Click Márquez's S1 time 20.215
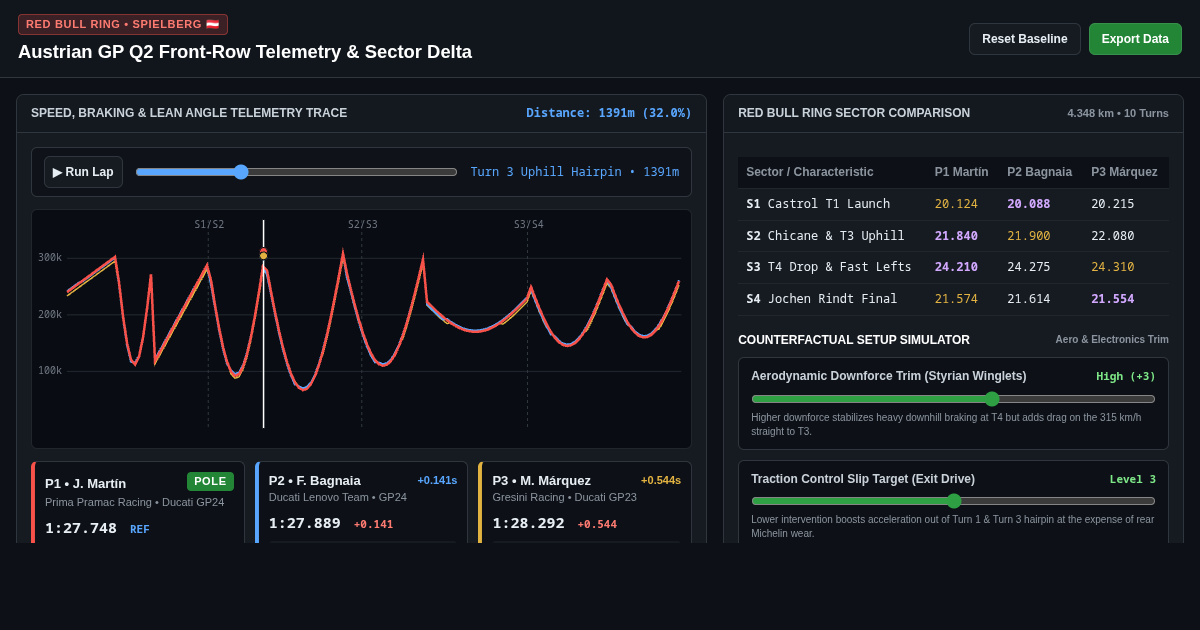This screenshot has height=630, width=1200. (x=1113, y=204)
